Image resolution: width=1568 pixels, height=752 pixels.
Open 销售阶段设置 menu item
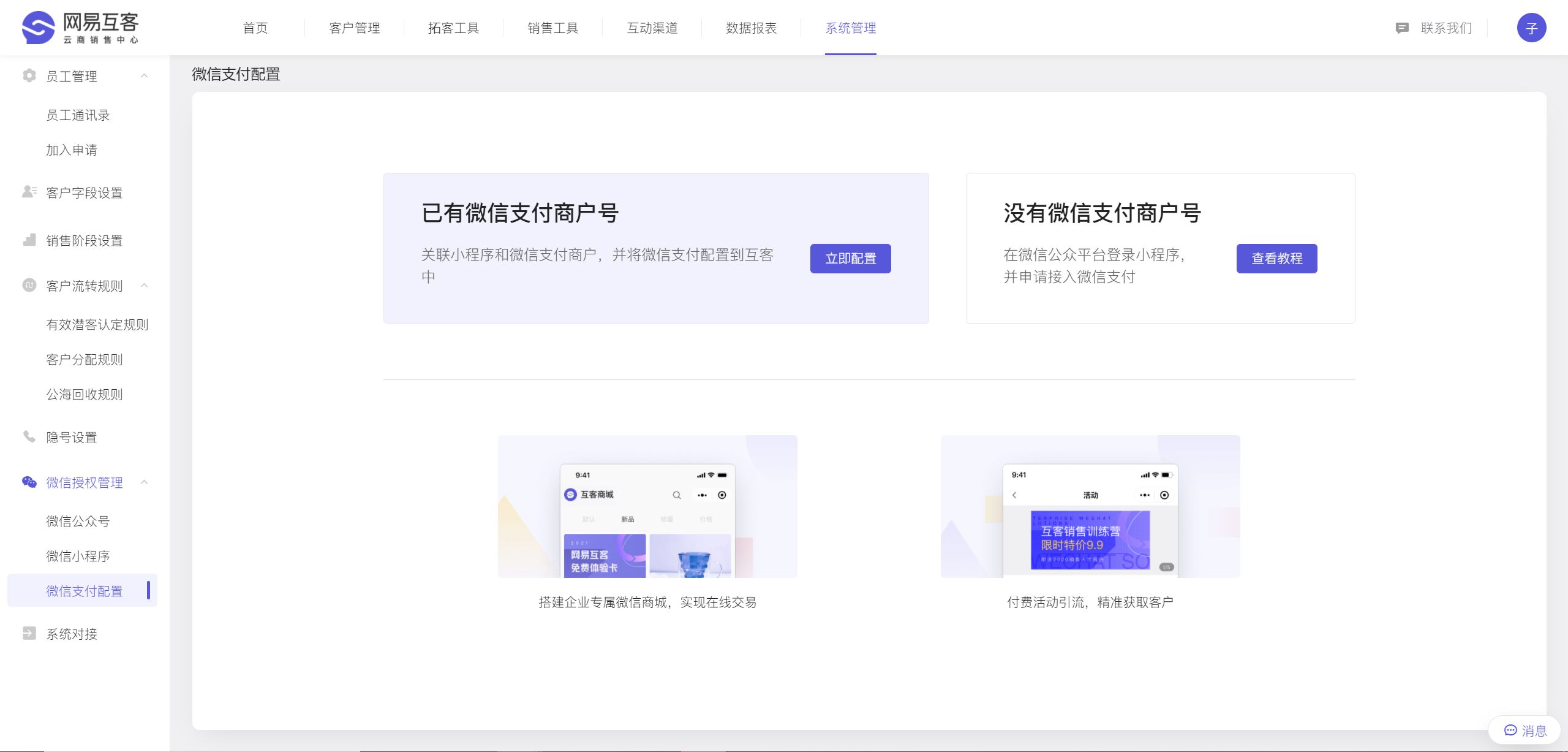point(85,241)
